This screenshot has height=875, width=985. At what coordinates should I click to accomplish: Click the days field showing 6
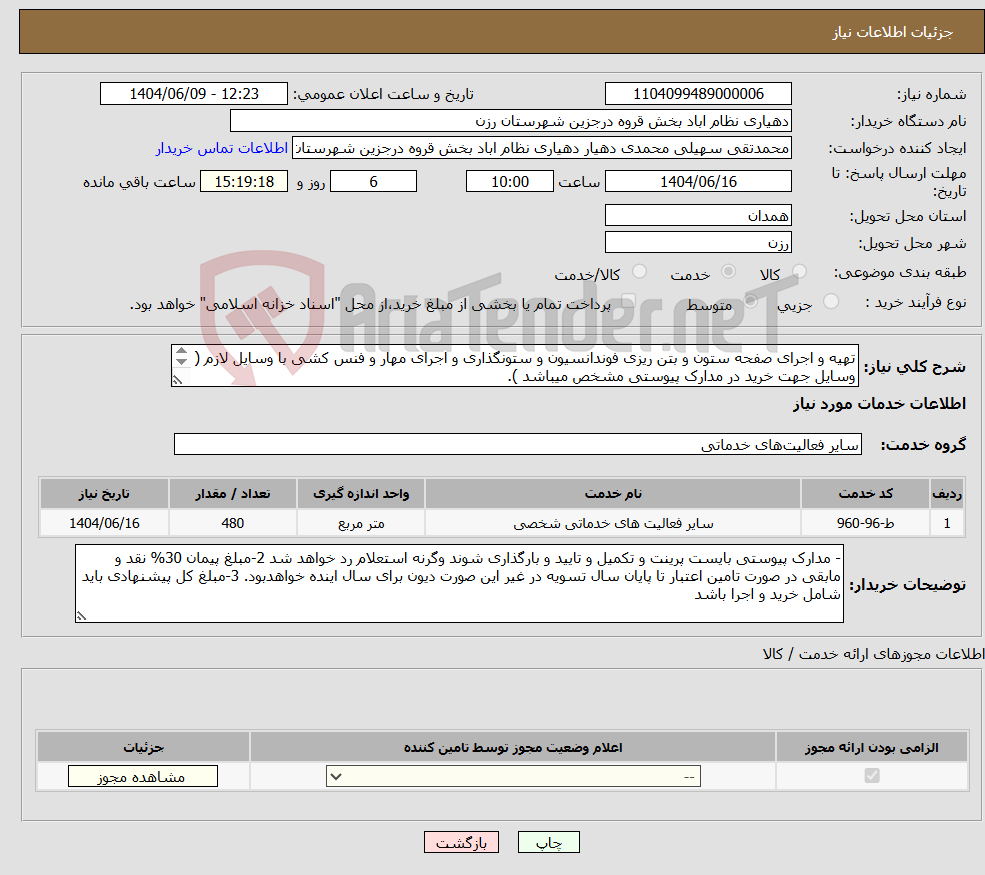coord(373,181)
